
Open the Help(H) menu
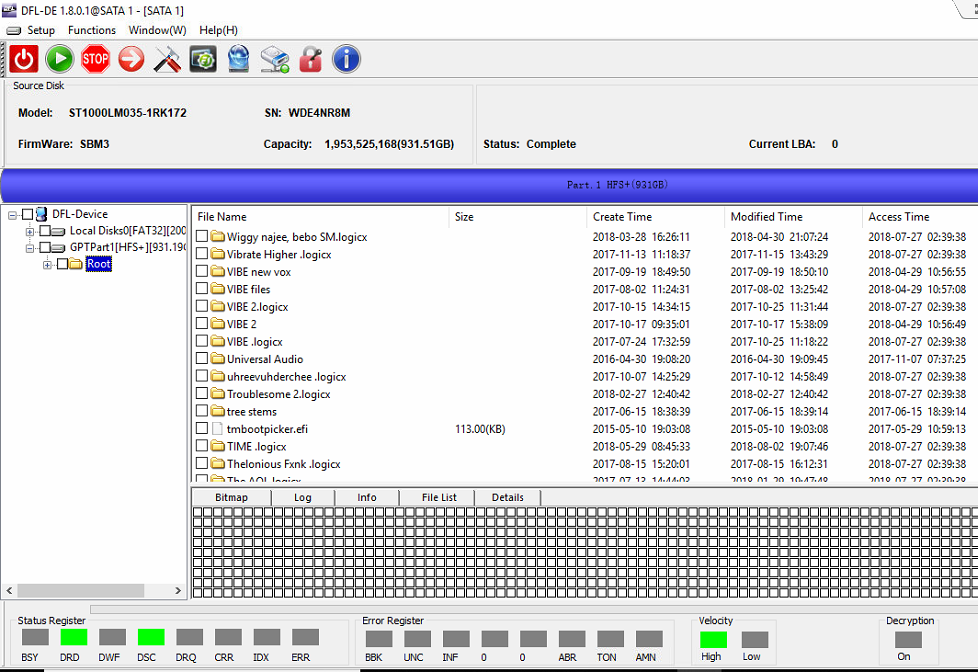(x=218, y=30)
